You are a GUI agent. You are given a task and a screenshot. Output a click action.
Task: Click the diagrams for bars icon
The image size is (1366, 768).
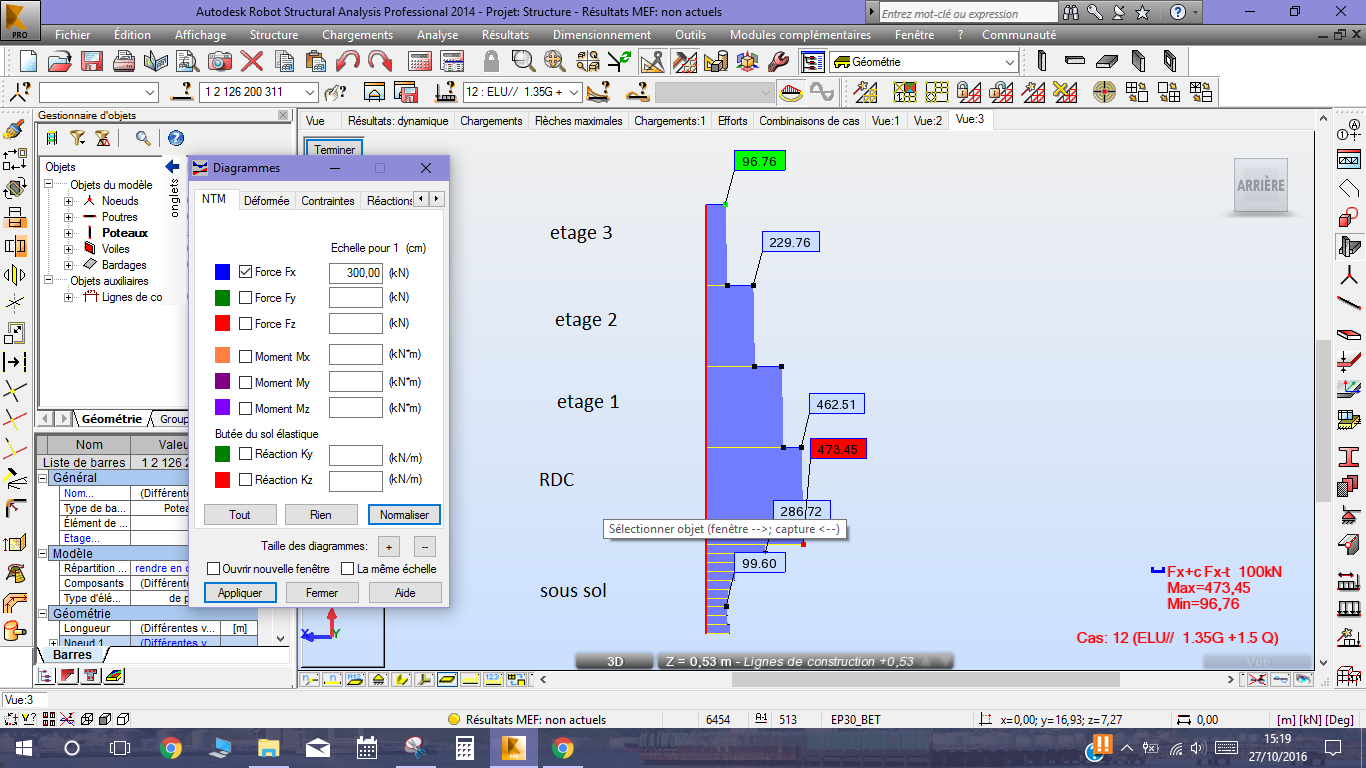point(791,93)
